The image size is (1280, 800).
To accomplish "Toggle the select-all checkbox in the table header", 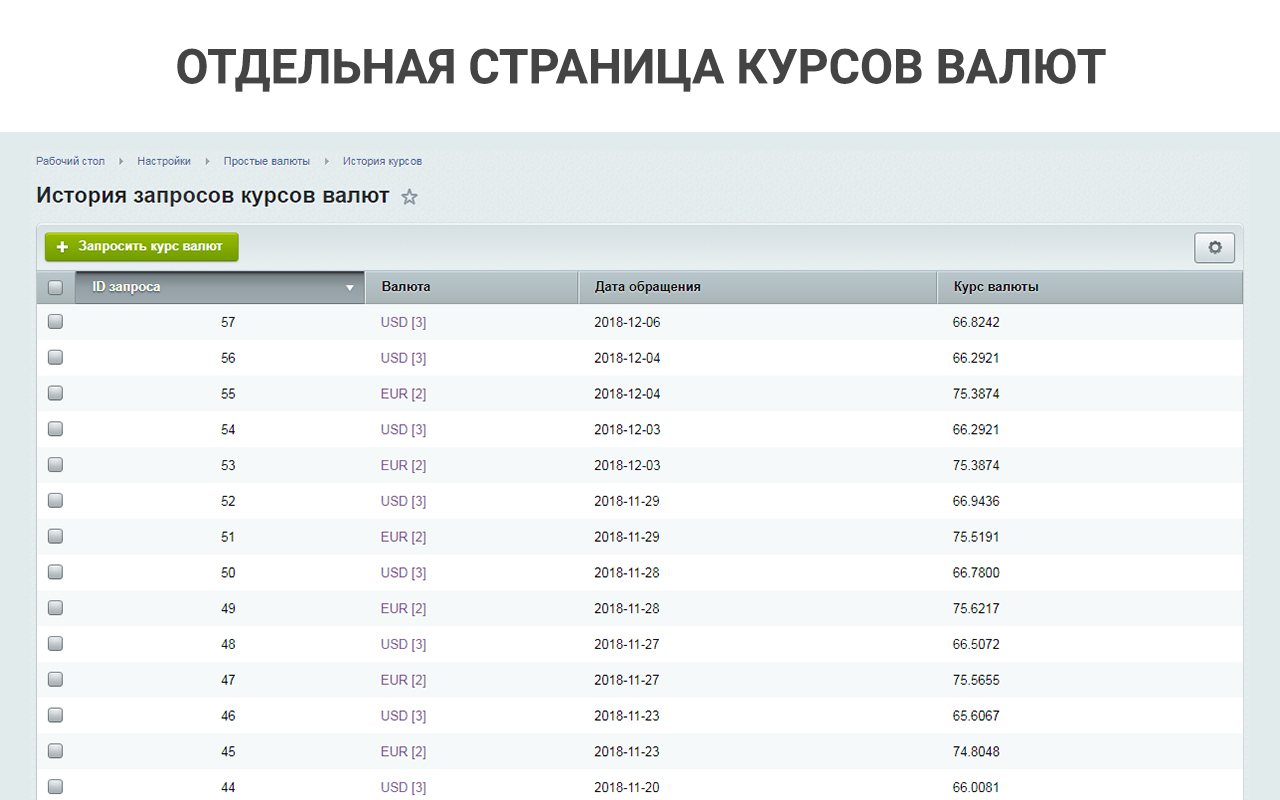I will (x=55, y=287).
